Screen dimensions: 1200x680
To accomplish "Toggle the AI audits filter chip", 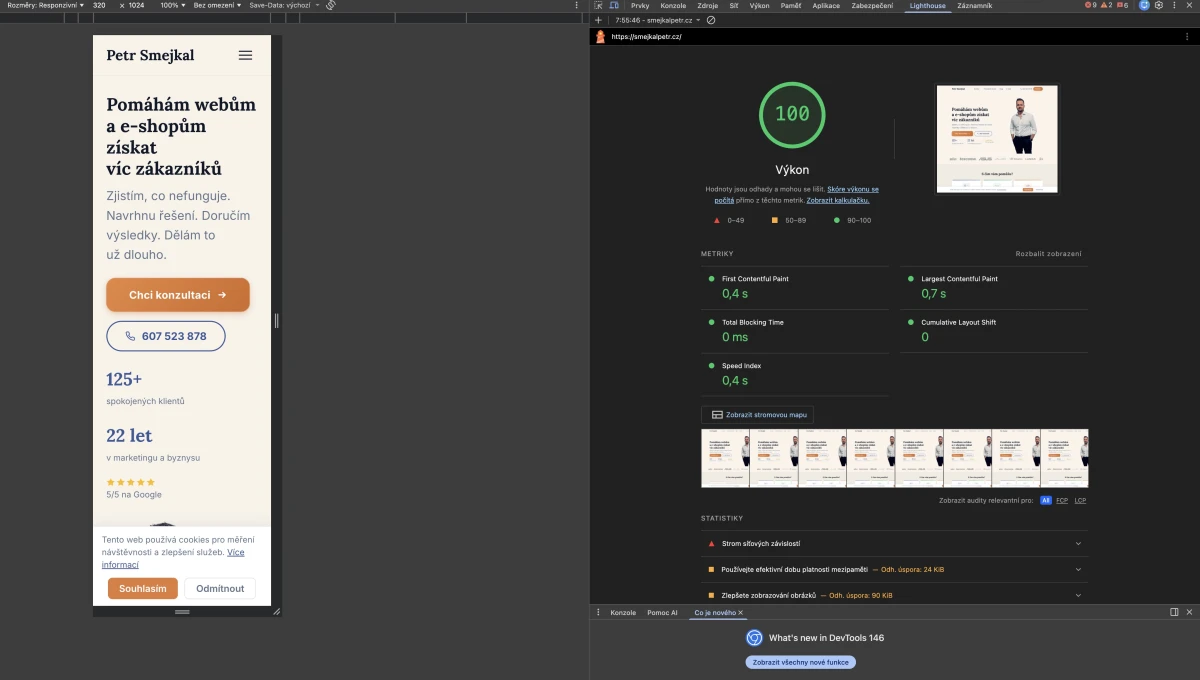I will [1045, 500].
